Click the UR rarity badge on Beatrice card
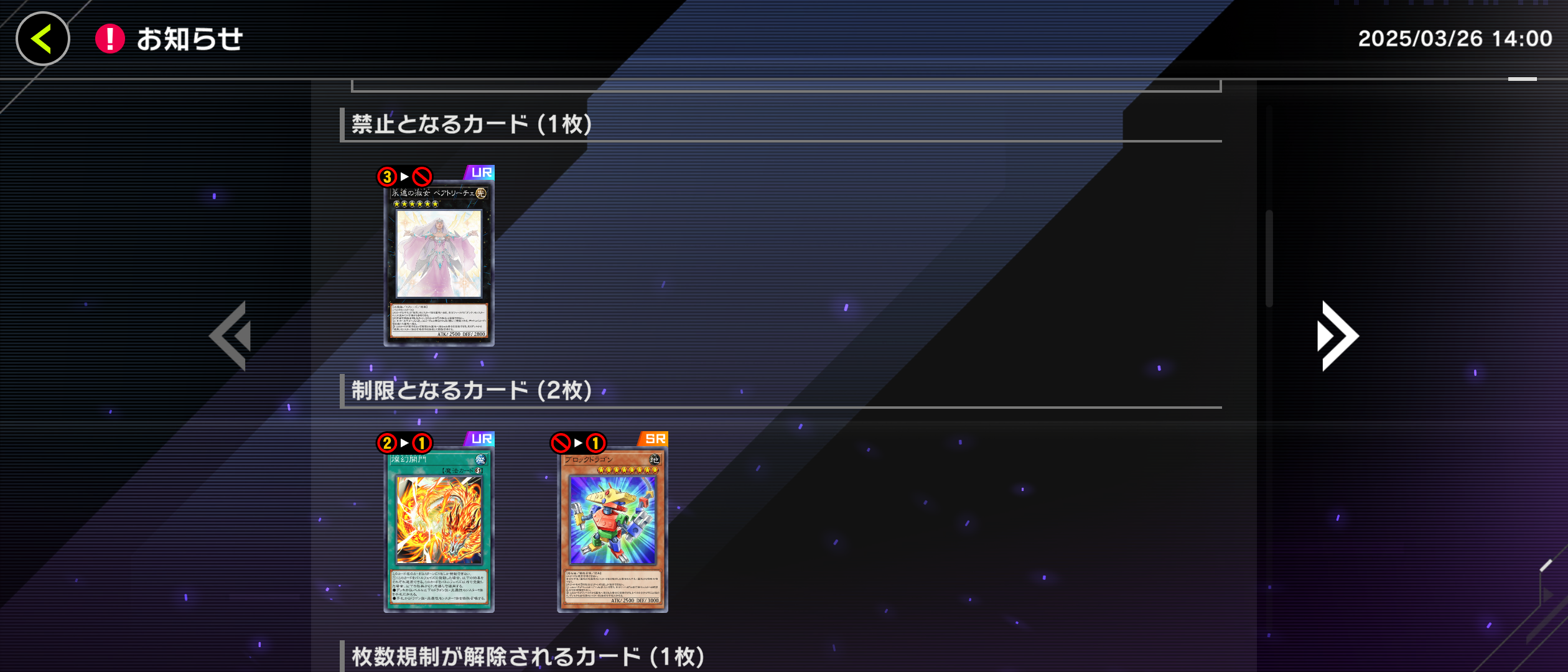 [x=480, y=172]
